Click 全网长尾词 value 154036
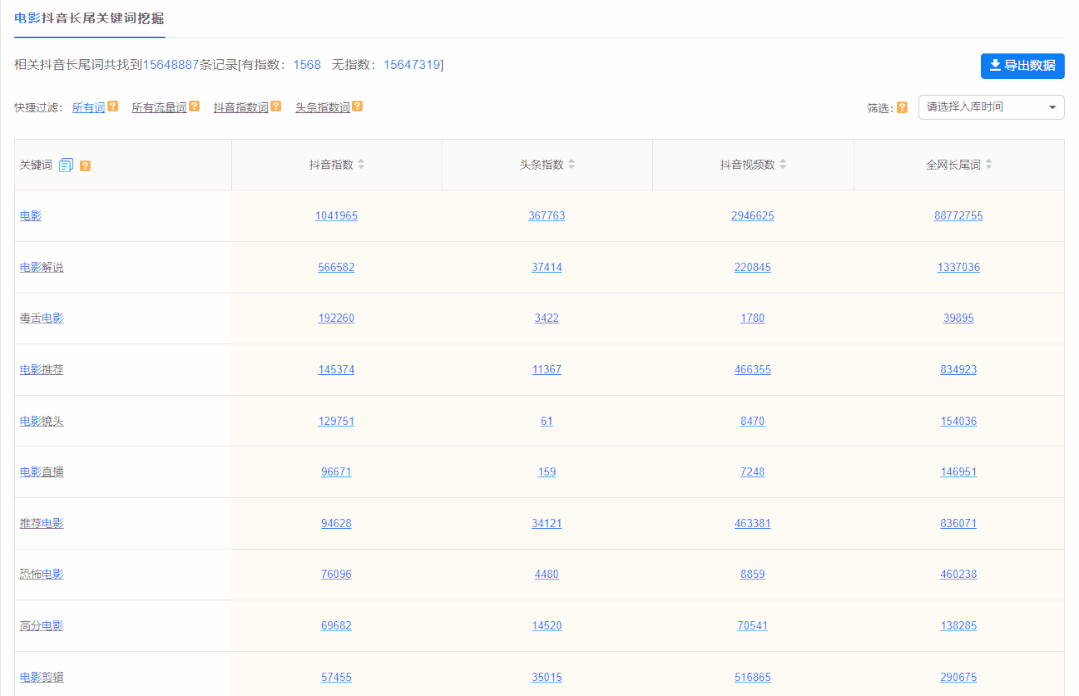Image resolution: width=1079 pixels, height=696 pixels. [958, 421]
